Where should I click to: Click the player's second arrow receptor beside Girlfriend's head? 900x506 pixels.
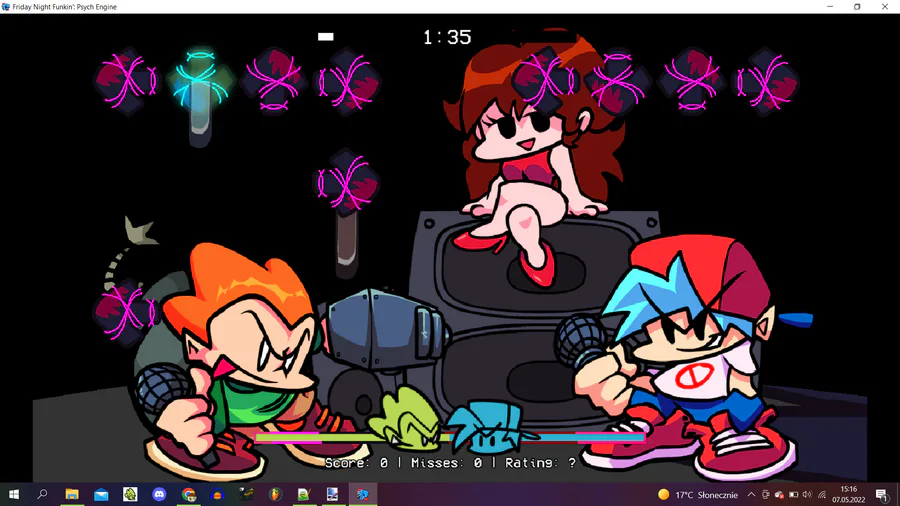(x=618, y=81)
